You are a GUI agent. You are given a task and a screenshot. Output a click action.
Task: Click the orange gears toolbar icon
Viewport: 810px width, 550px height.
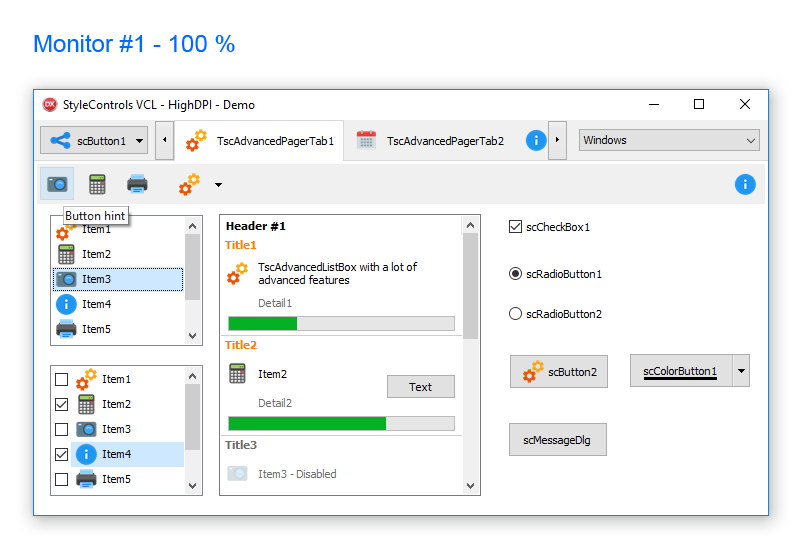[190, 184]
